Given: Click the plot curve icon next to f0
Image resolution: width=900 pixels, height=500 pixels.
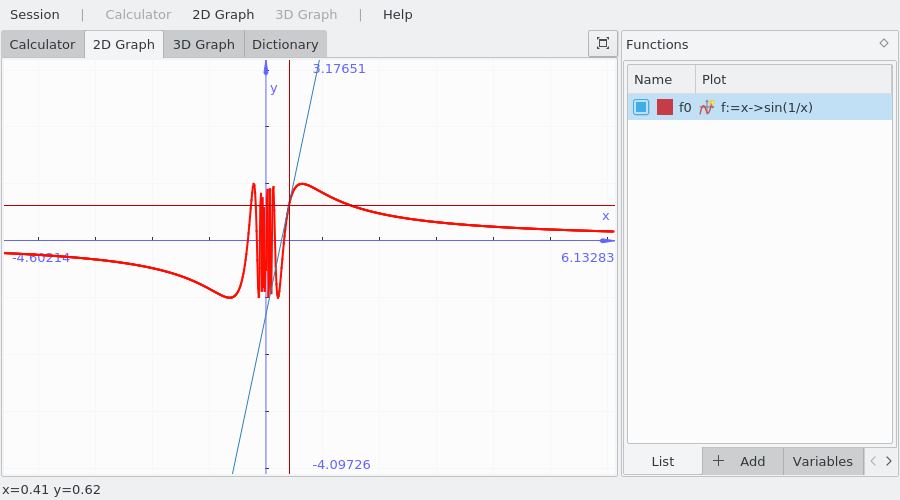Looking at the screenshot, I should click(707, 107).
